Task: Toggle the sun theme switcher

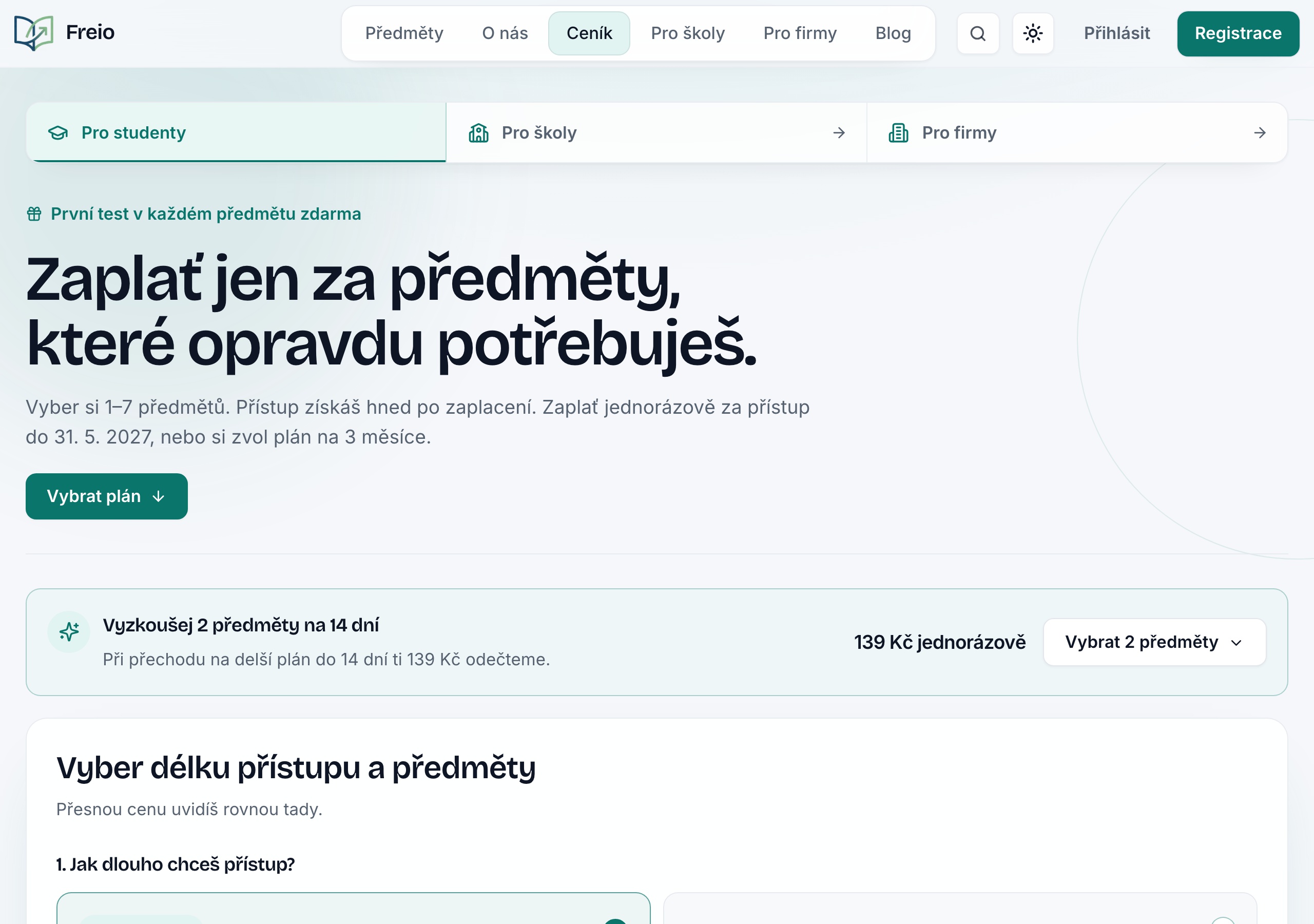Action: click(1033, 33)
